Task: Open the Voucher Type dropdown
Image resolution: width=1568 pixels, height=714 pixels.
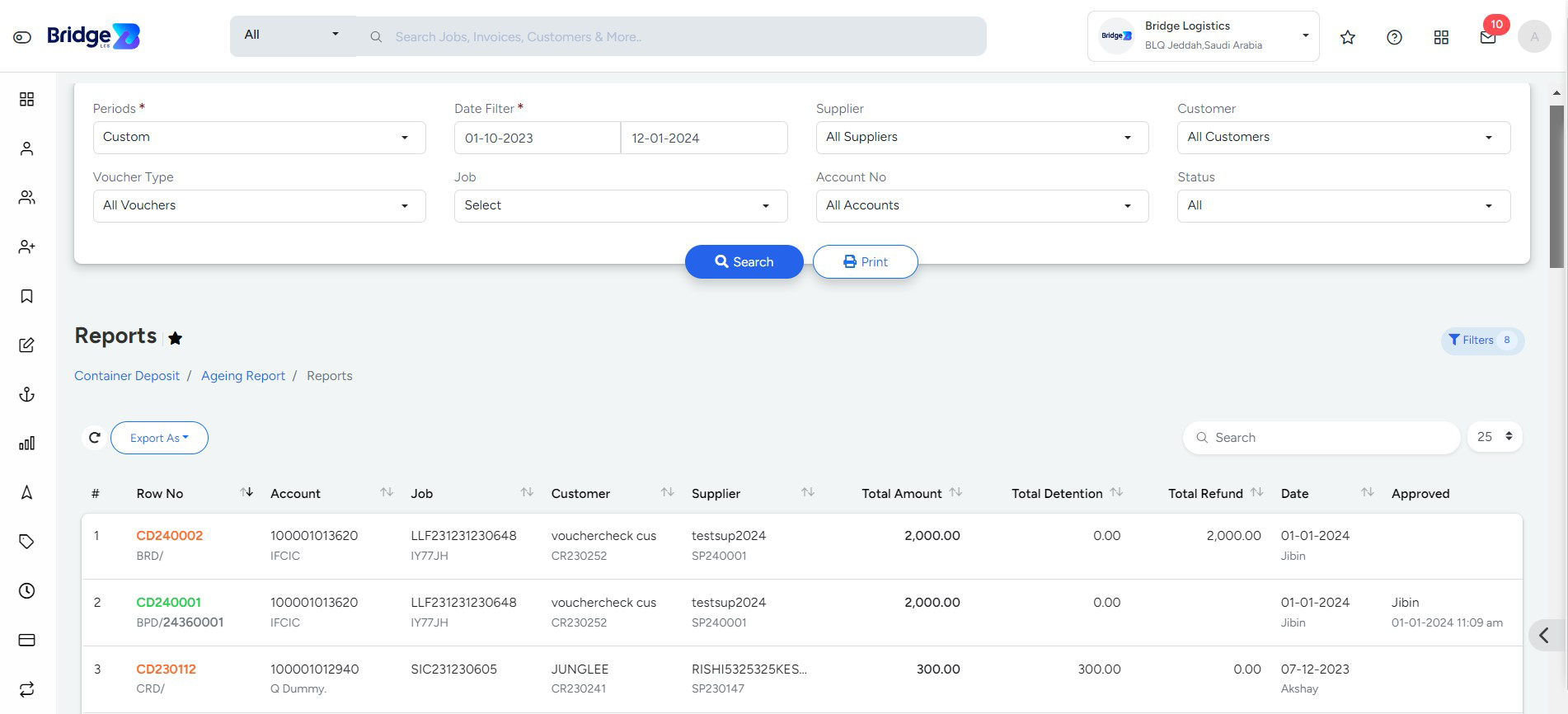Action: [x=259, y=206]
